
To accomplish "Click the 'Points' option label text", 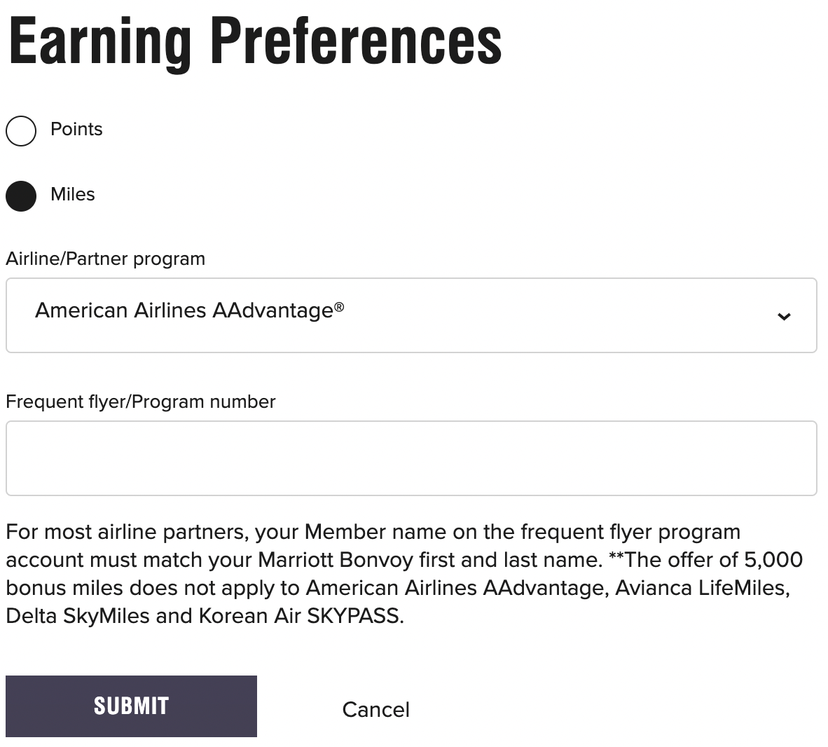I will point(76,129).
